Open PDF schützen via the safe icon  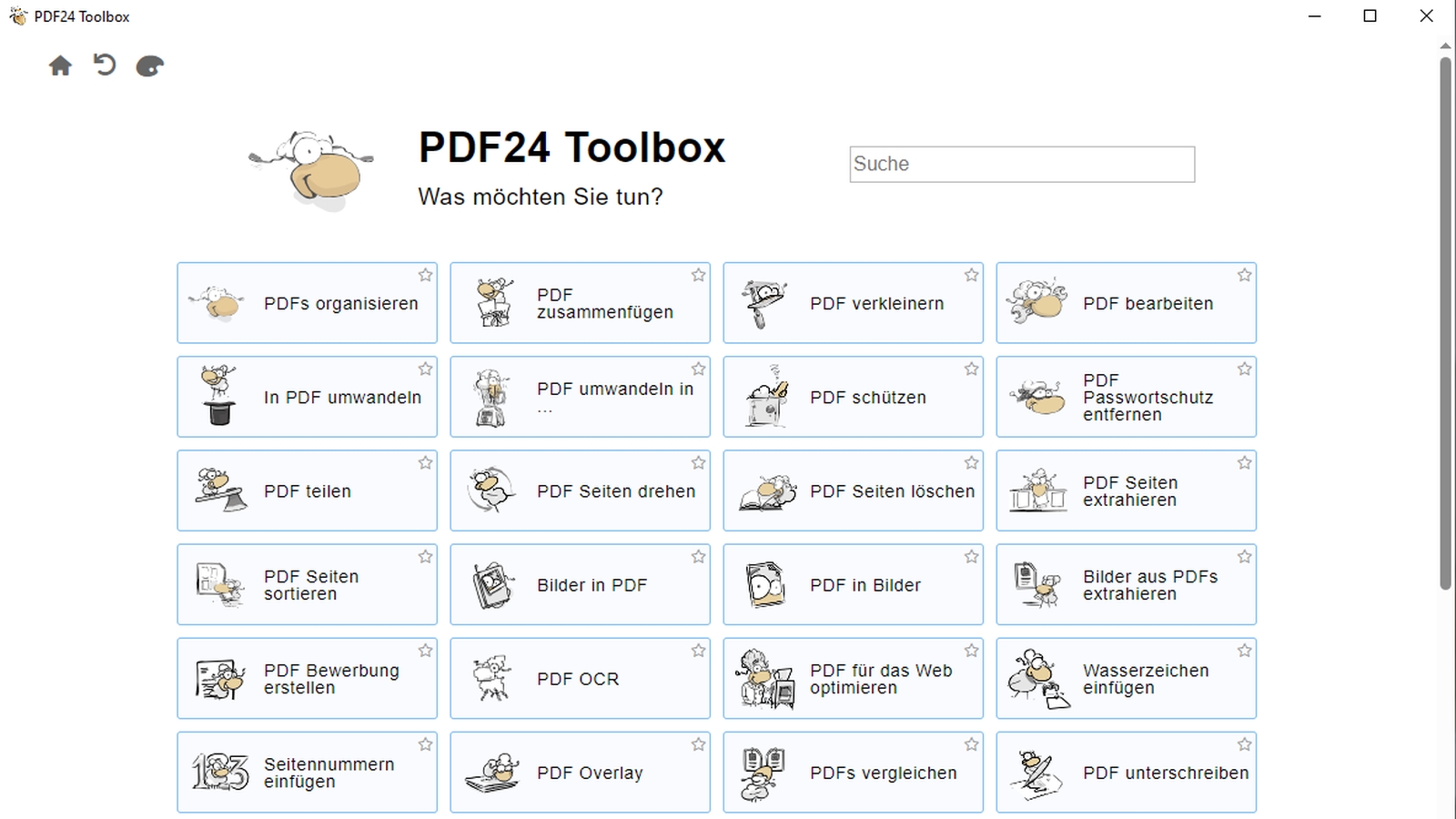[x=764, y=397]
